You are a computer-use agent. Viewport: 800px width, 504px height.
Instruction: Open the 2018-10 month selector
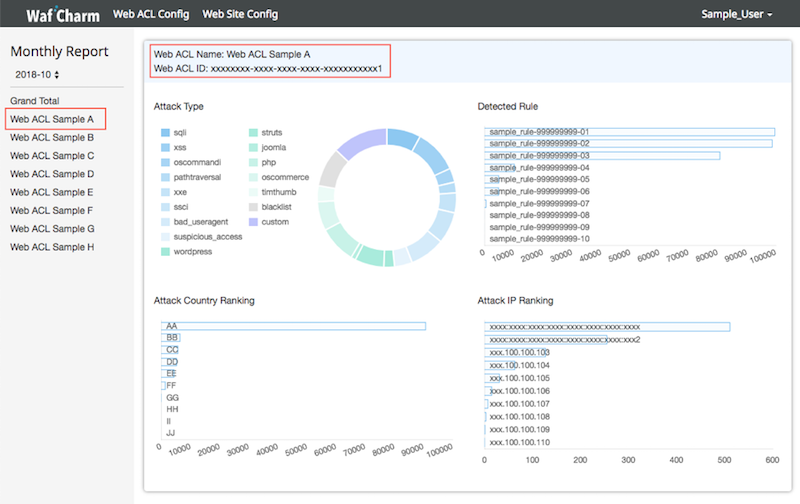[x=37, y=74]
